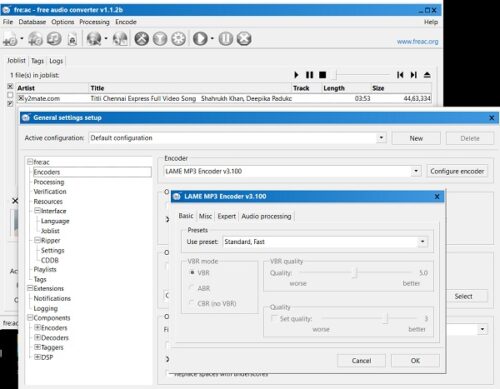Viewport: 500px width, 389px height.
Task: Click the Configure encoder button
Action: (457, 171)
